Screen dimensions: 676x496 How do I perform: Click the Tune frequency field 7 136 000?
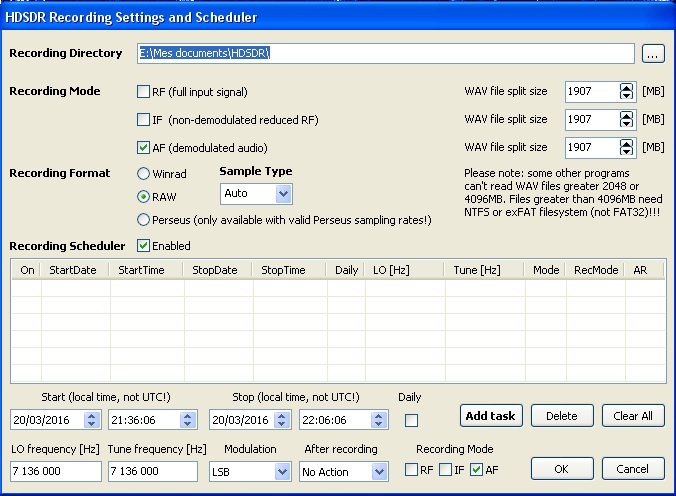click(x=153, y=471)
